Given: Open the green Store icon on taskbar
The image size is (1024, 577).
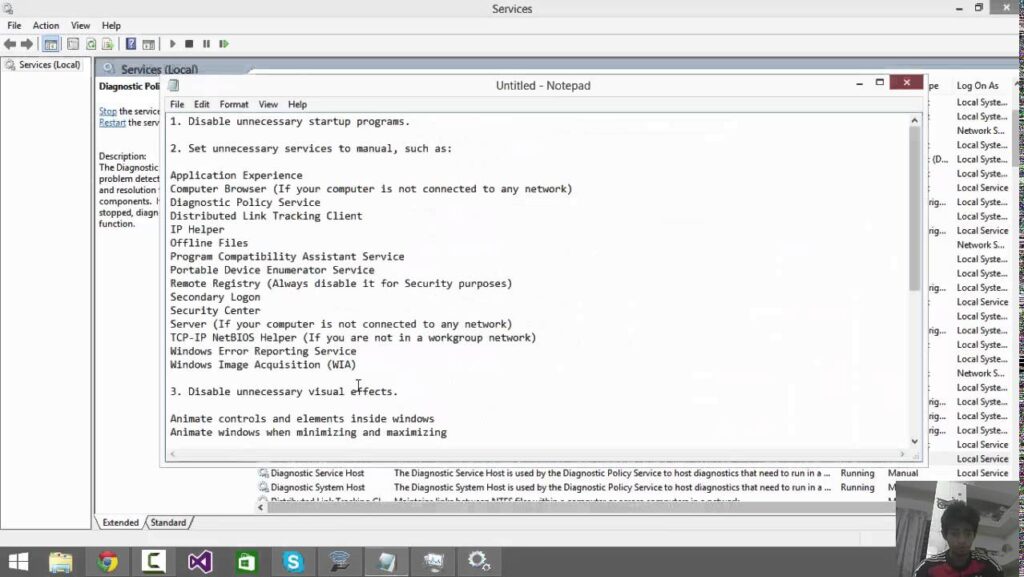Looking at the screenshot, I should click(x=246, y=561).
